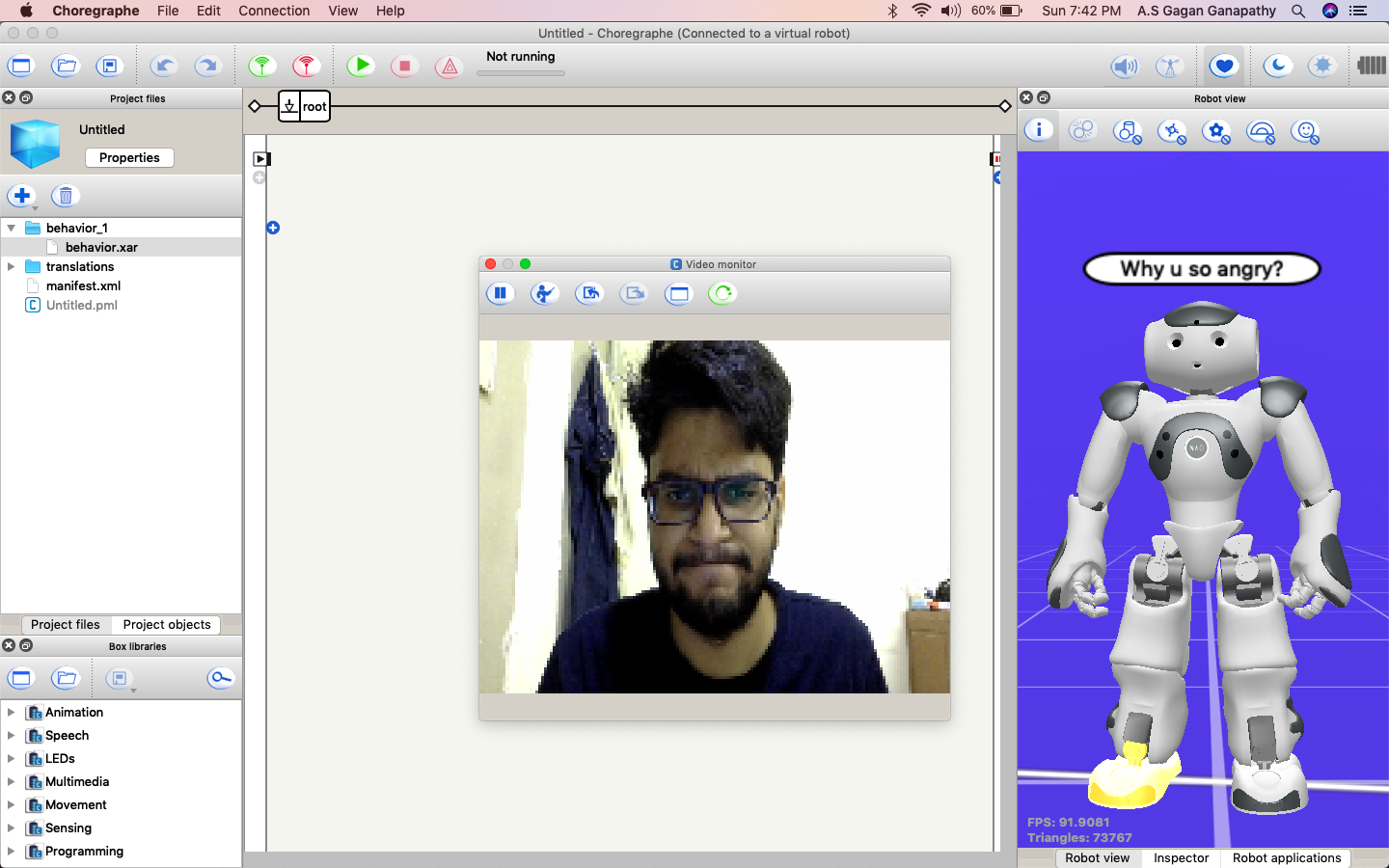Toggle the joint axes display icon in Robot view
1389x868 pixels.
click(x=1172, y=132)
